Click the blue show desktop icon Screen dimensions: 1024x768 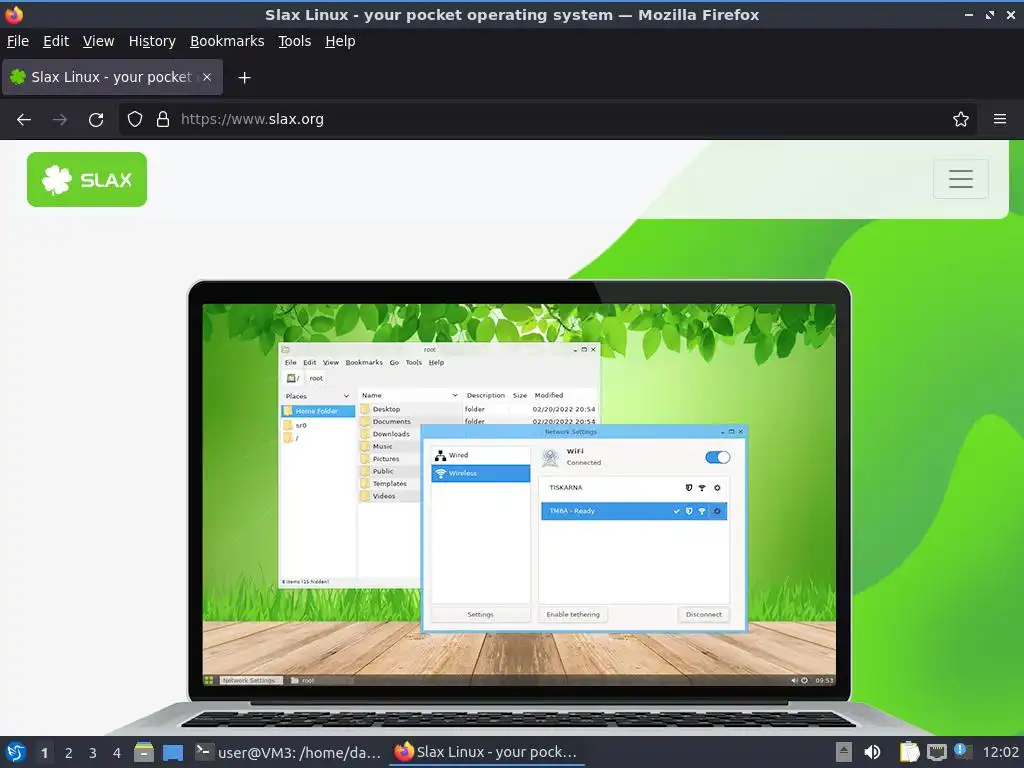pos(172,752)
